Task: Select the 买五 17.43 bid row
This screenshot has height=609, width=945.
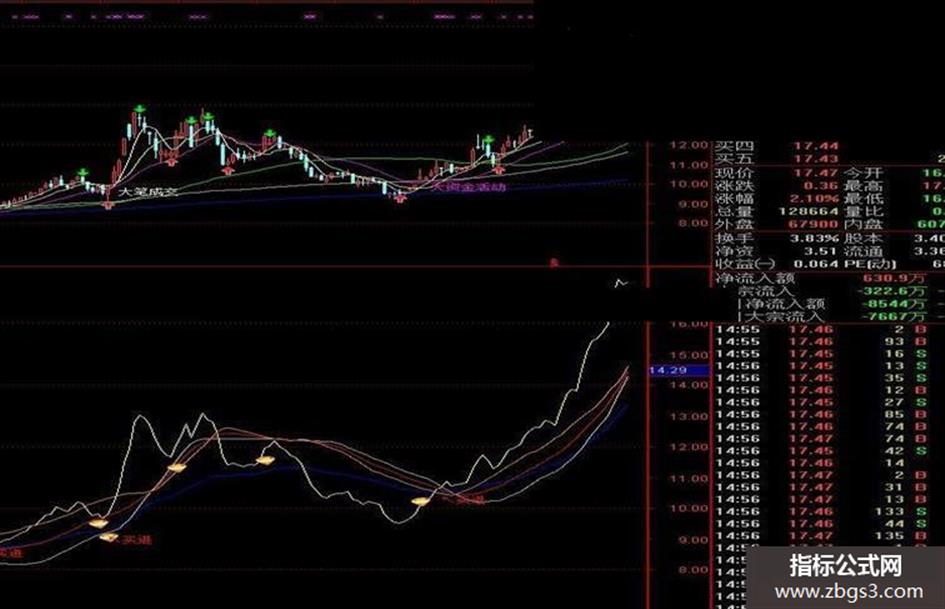Action: pos(829,159)
